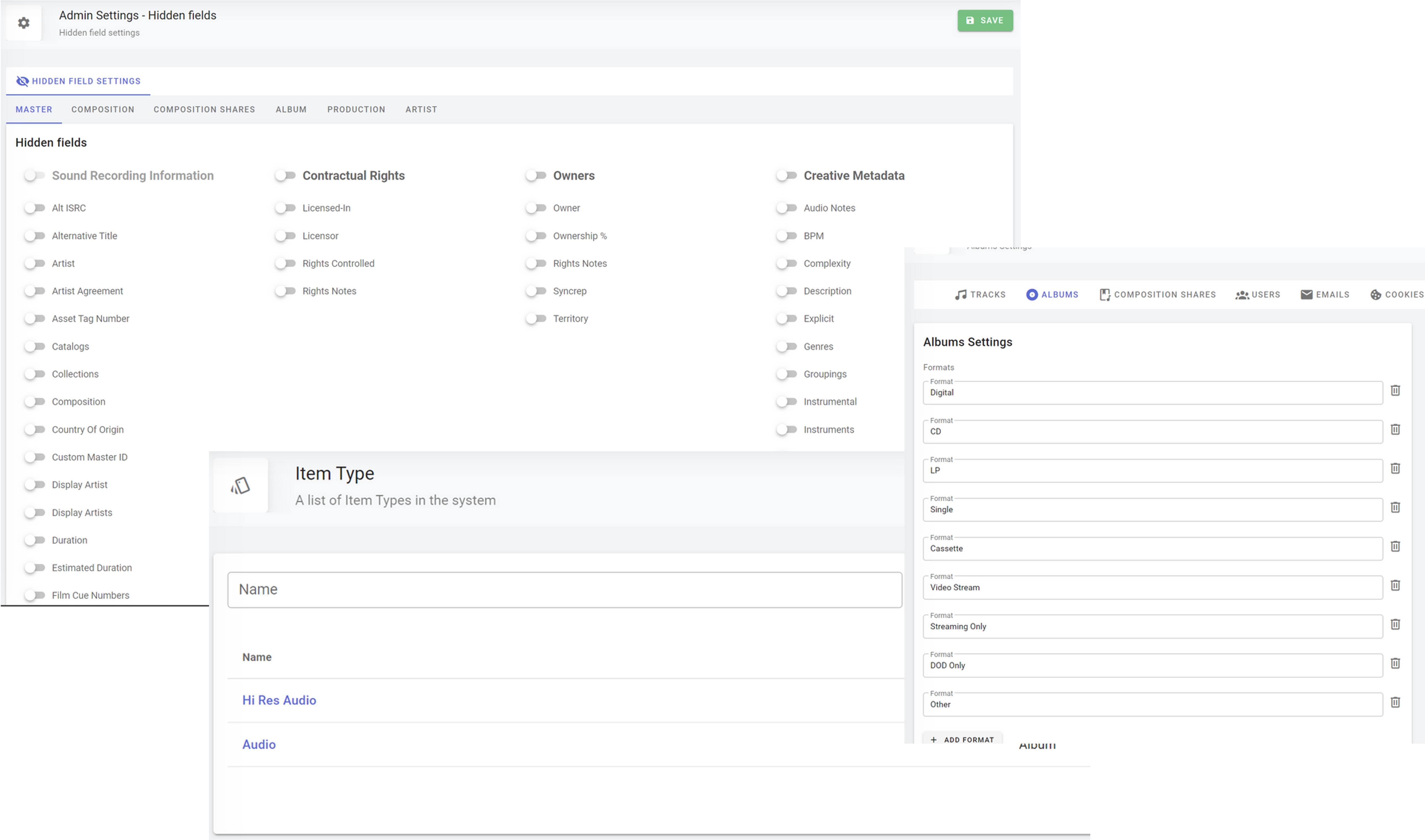Delete the Digital format entry
1425x840 pixels.
tap(1395, 391)
